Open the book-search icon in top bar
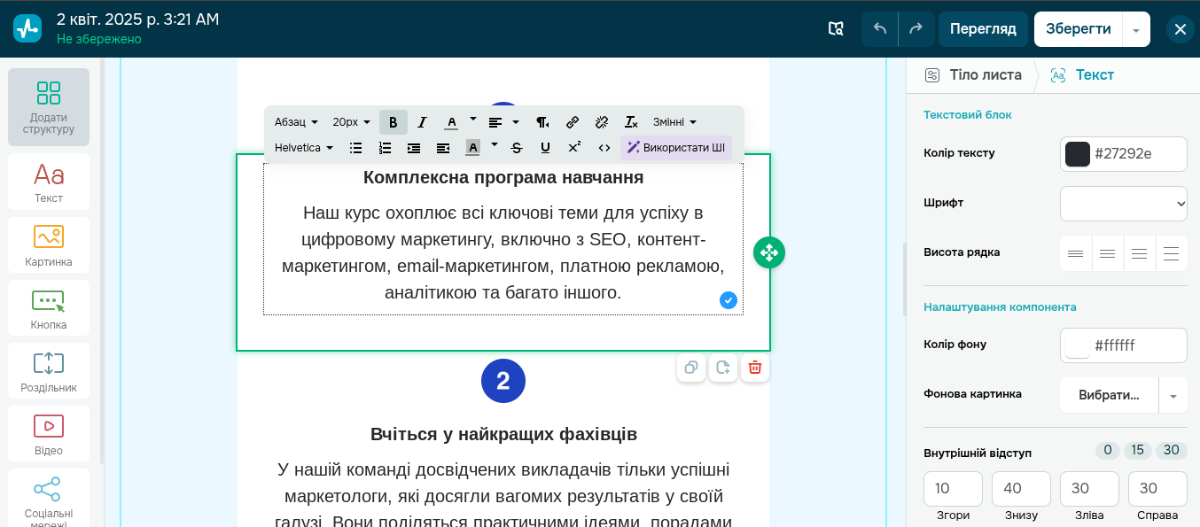1200x527 pixels. (x=836, y=29)
